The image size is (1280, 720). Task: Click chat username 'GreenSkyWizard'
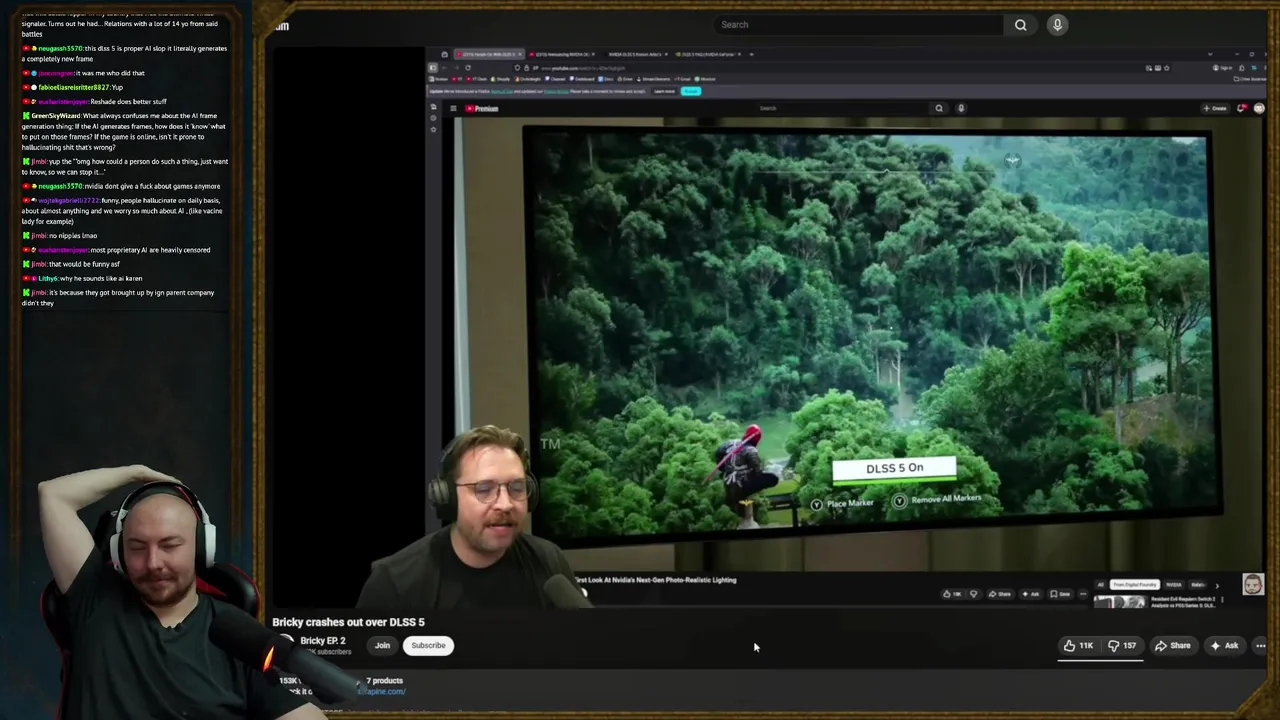click(x=56, y=116)
